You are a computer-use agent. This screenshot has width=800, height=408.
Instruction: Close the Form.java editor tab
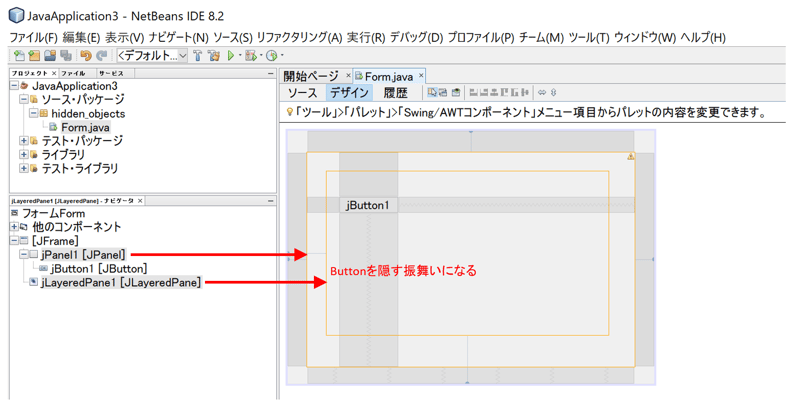421,75
